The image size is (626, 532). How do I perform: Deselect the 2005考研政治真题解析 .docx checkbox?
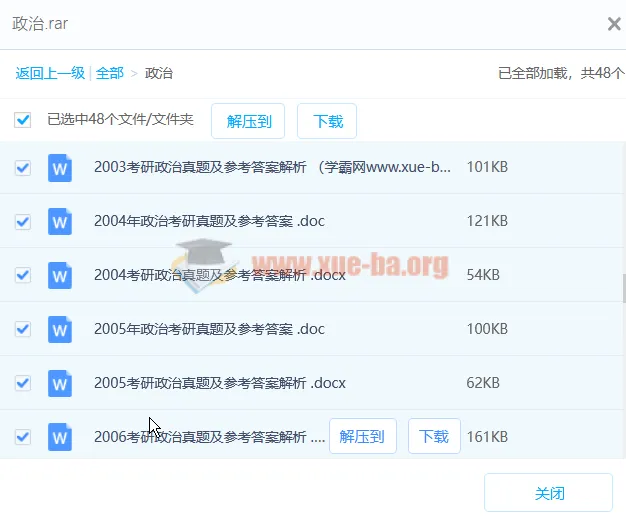[x=22, y=383]
